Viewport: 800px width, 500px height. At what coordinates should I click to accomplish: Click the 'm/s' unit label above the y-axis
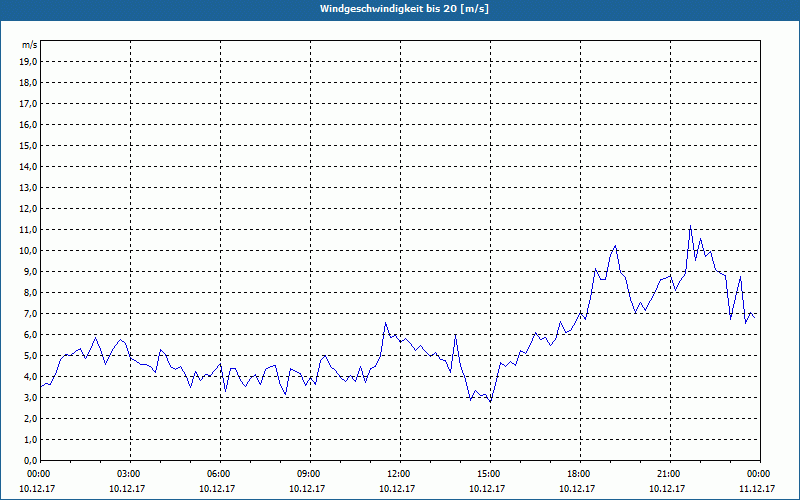(30, 45)
